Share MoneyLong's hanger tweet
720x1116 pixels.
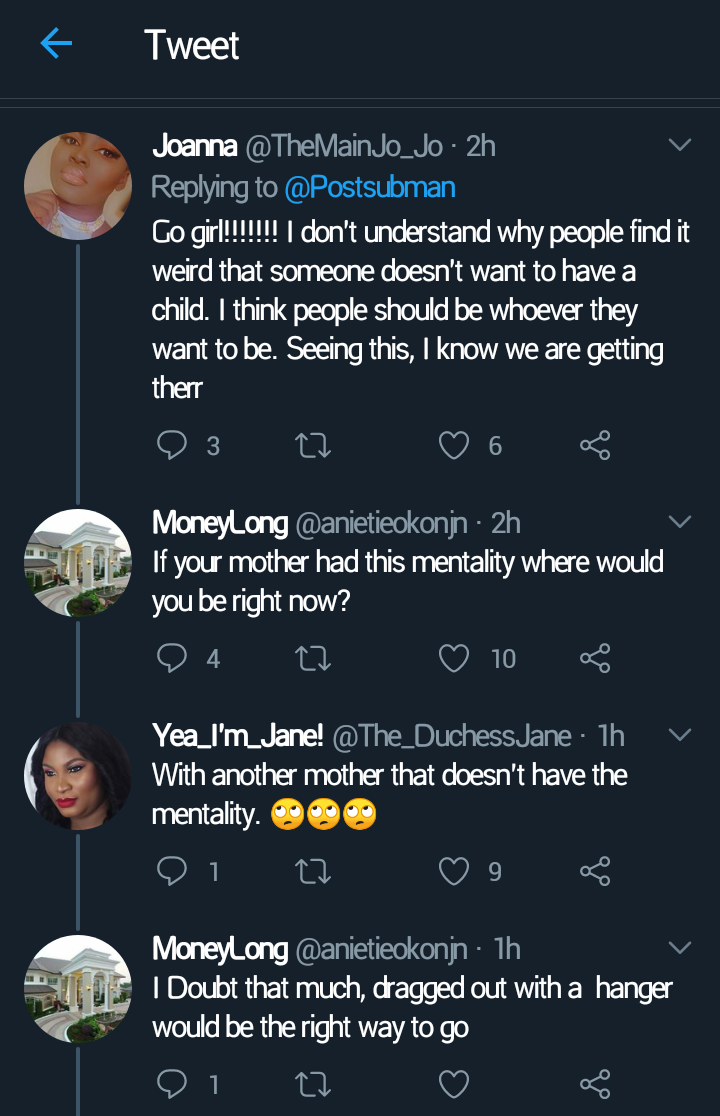click(x=595, y=1084)
